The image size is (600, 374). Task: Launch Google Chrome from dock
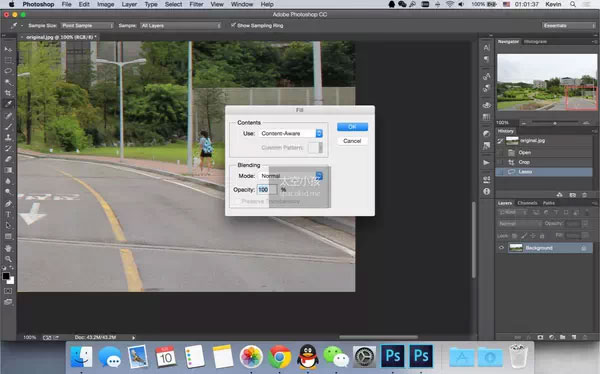pos(279,356)
